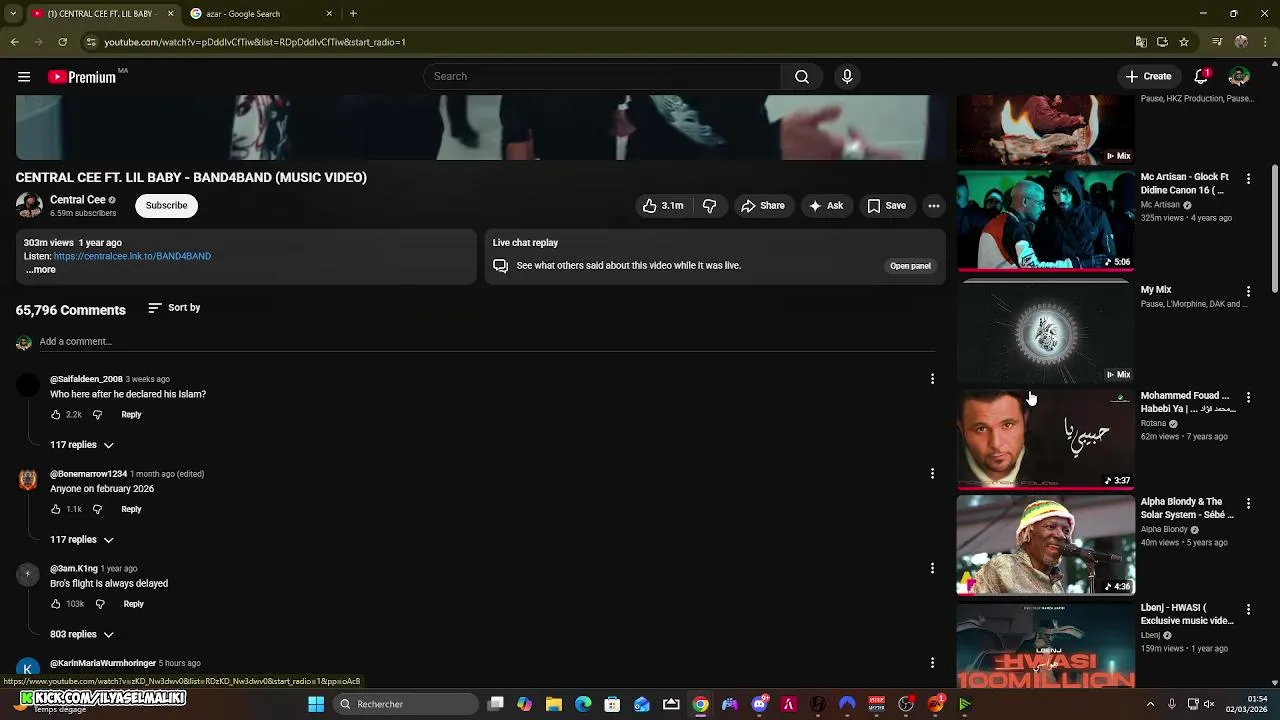The image size is (1280, 720).
Task: Open more actions menu under video
Action: point(933,206)
